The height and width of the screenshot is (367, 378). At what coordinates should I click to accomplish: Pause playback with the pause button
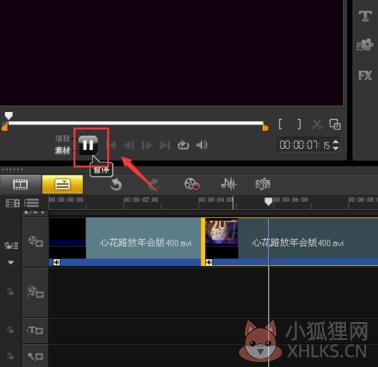(x=88, y=145)
